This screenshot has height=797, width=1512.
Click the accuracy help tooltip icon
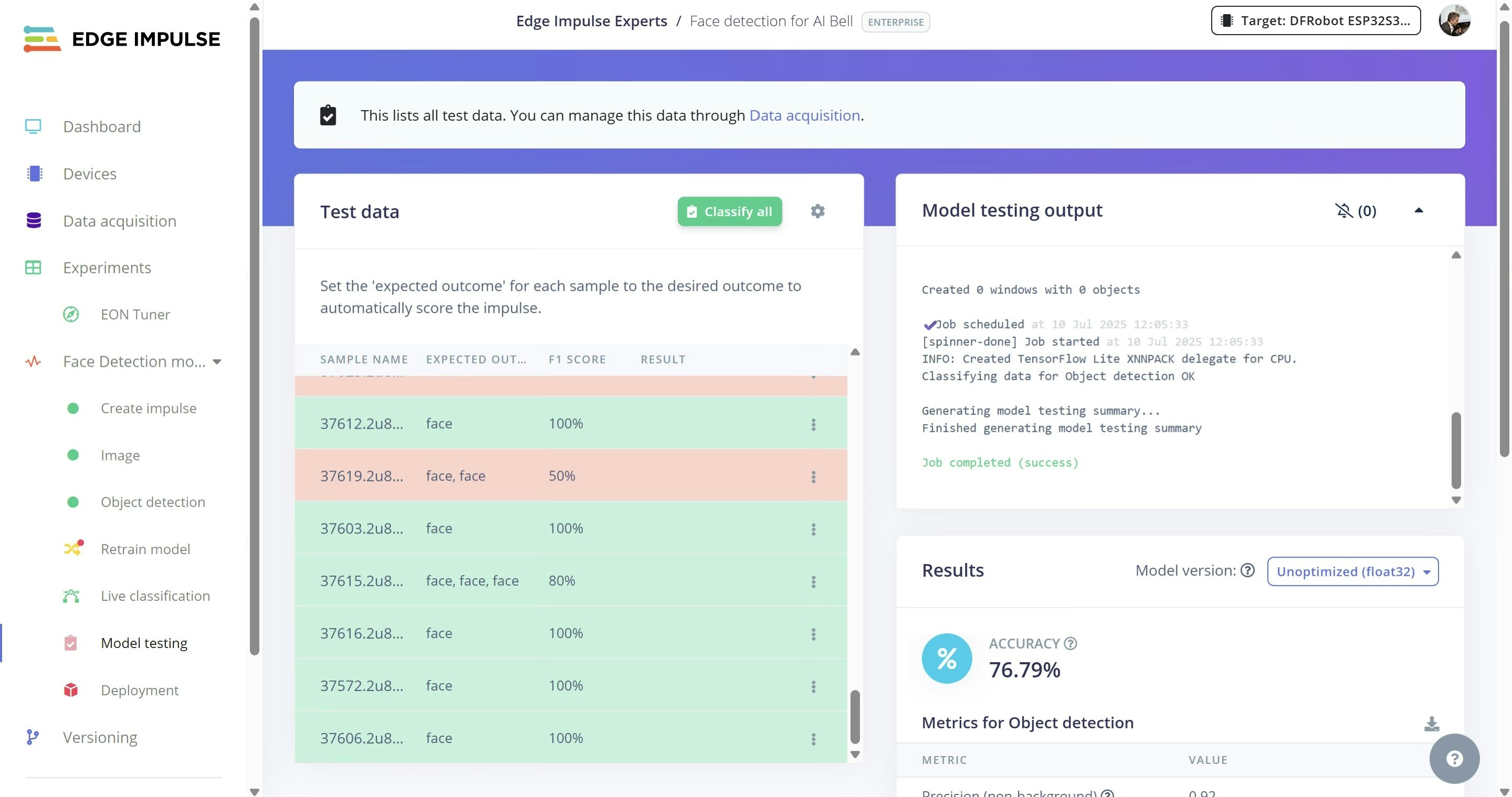point(1070,643)
